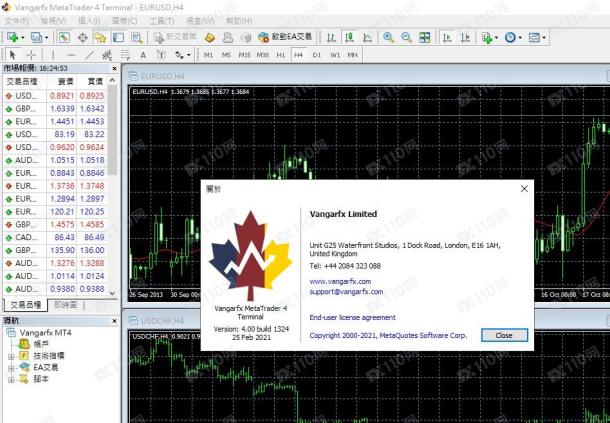610x423 pixels.
Task: Click the account person icon in toolbar
Action: [x=228, y=37]
